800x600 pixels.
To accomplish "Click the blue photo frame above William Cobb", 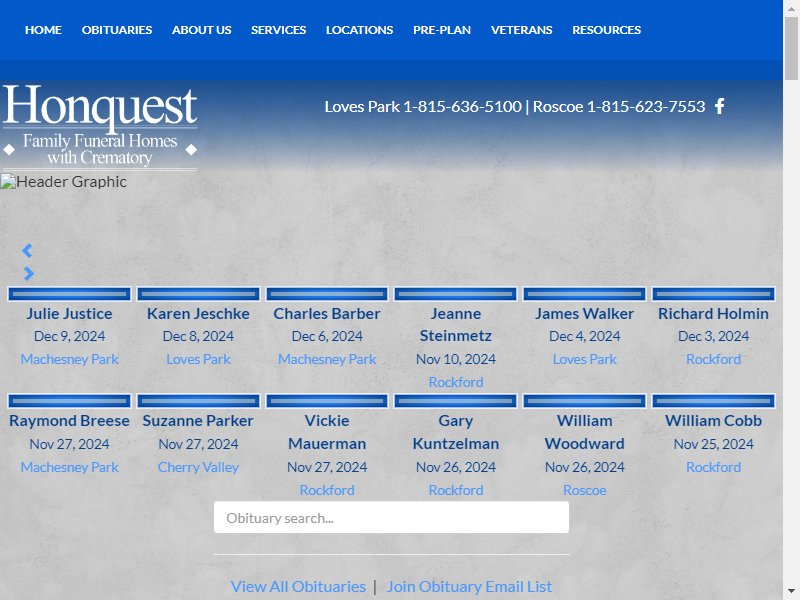I will pyautogui.click(x=713, y=401).
